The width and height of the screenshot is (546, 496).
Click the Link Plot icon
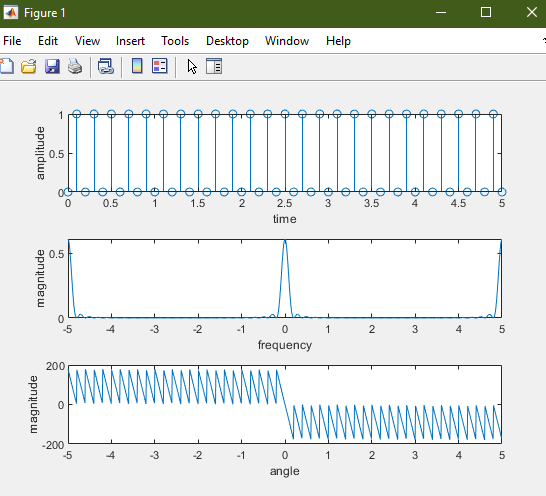coord(106,66)
